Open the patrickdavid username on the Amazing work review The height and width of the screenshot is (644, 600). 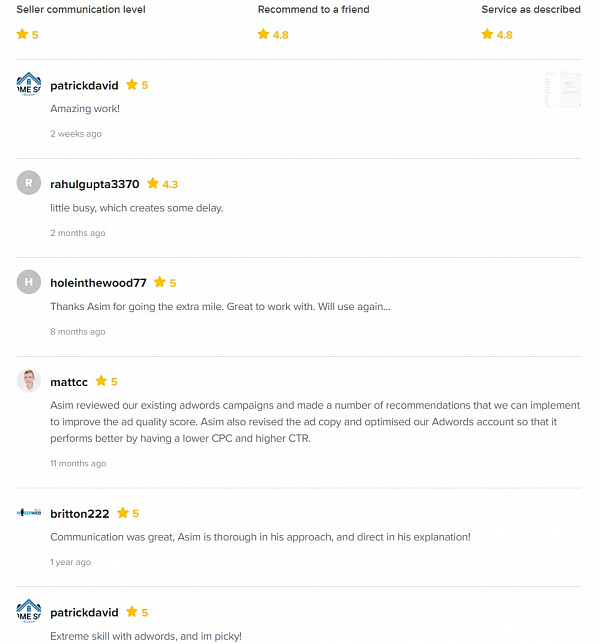click(84, 85)
